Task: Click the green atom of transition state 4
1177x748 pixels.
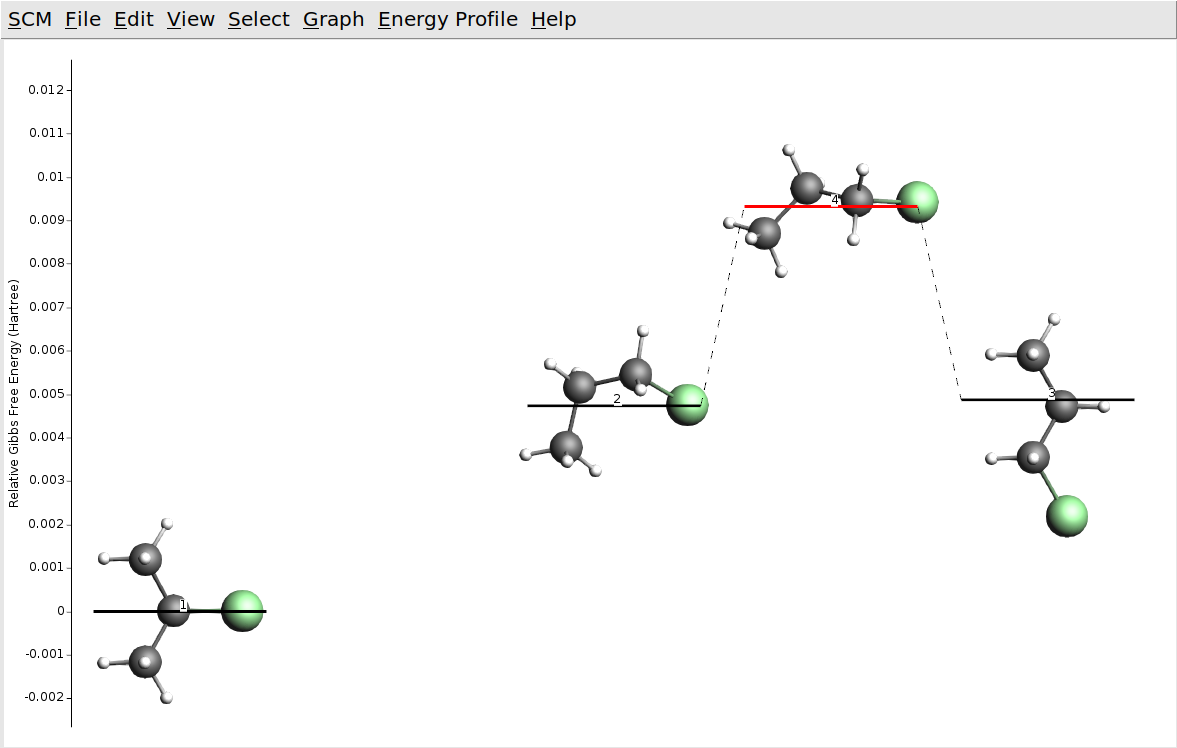Action: (917, 201)
